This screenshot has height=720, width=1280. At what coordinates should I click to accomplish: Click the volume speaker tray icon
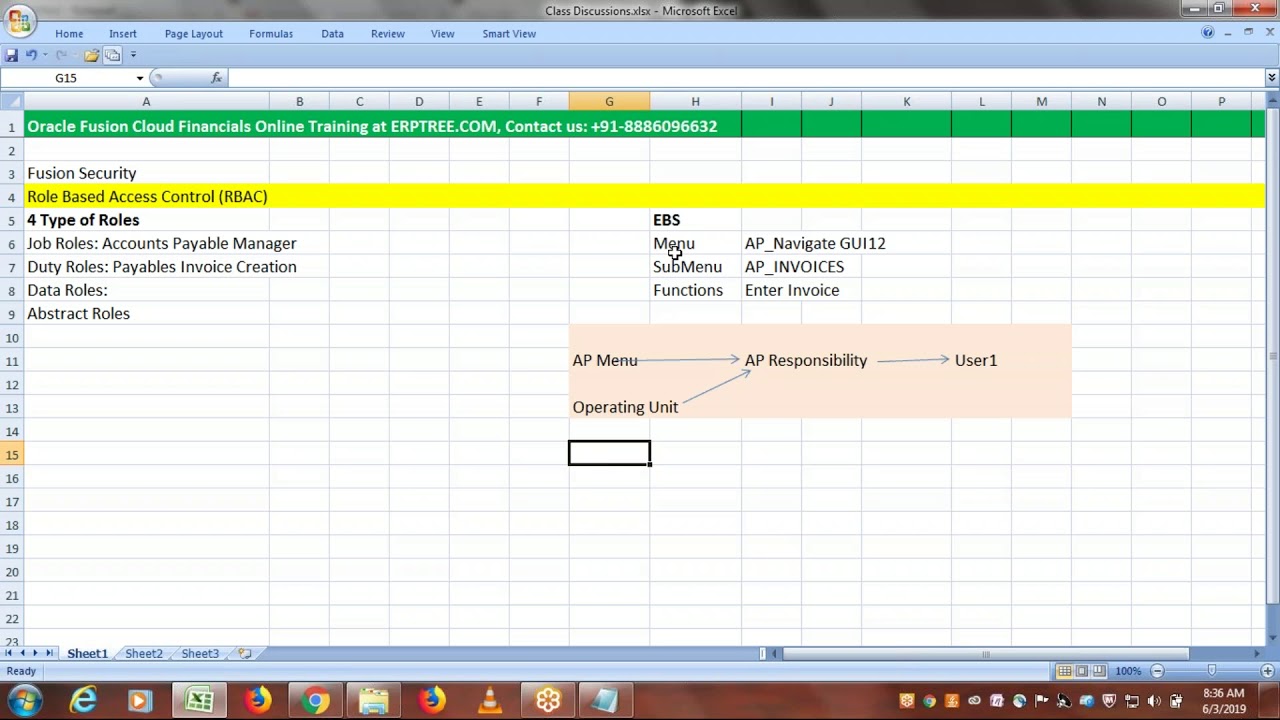pos(1154,701)
